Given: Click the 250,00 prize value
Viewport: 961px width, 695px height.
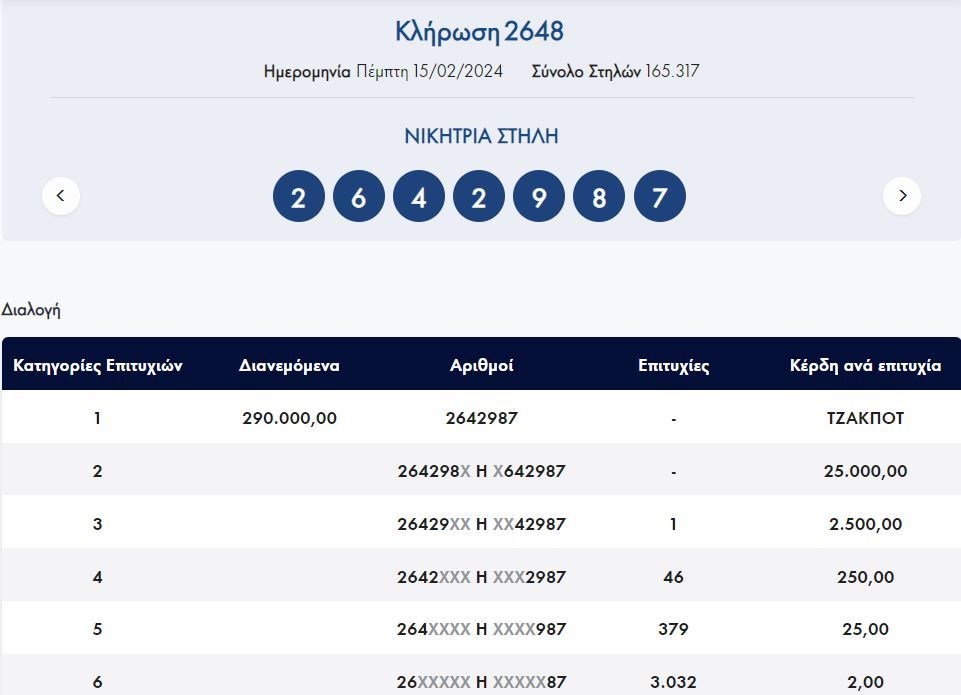Looking at the screenshot, I should [x=865, y=577].
